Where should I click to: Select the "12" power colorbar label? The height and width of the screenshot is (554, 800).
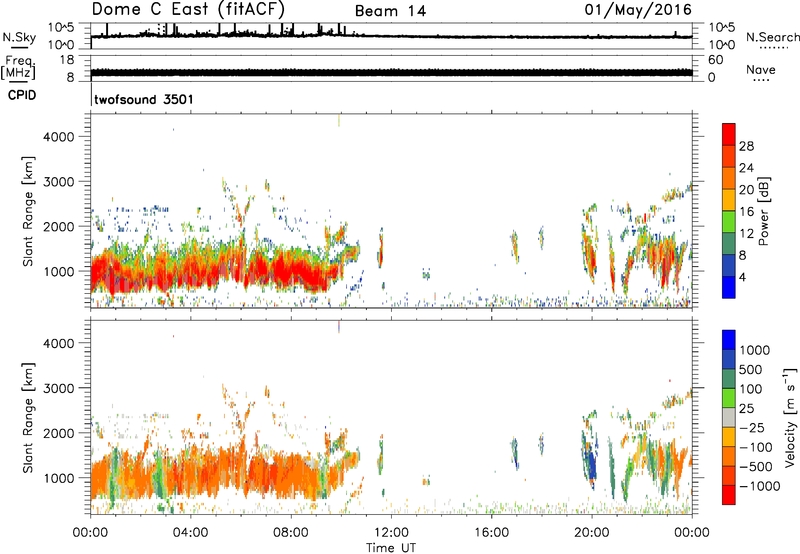point(746,234)
